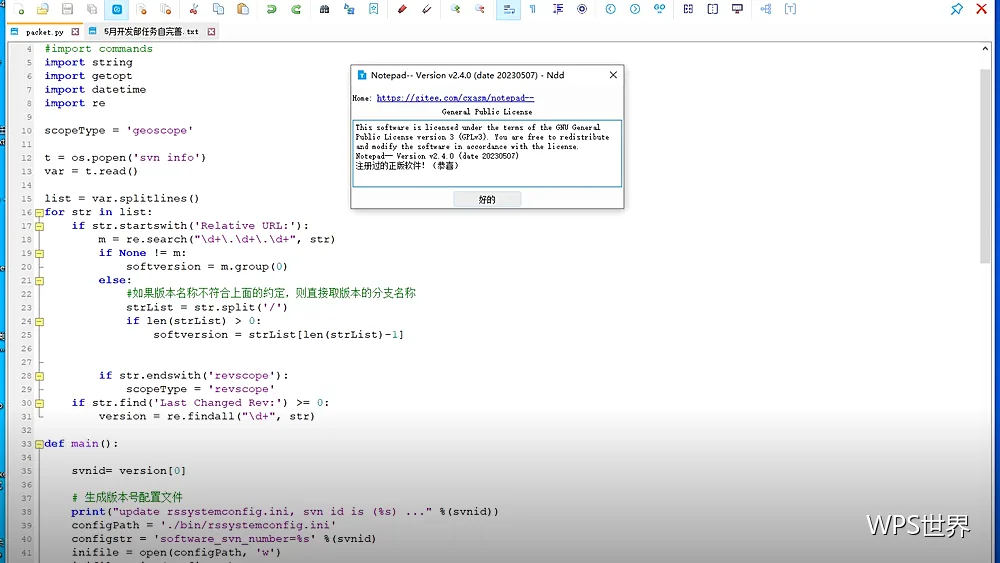Close the packet.py tab

click(75, 31)
